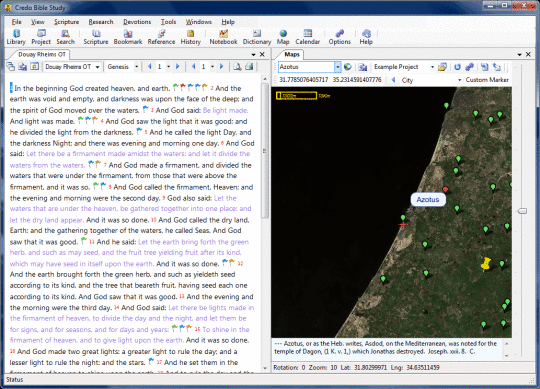Click the latitude value 31.7785076405717

pos(303,80)
